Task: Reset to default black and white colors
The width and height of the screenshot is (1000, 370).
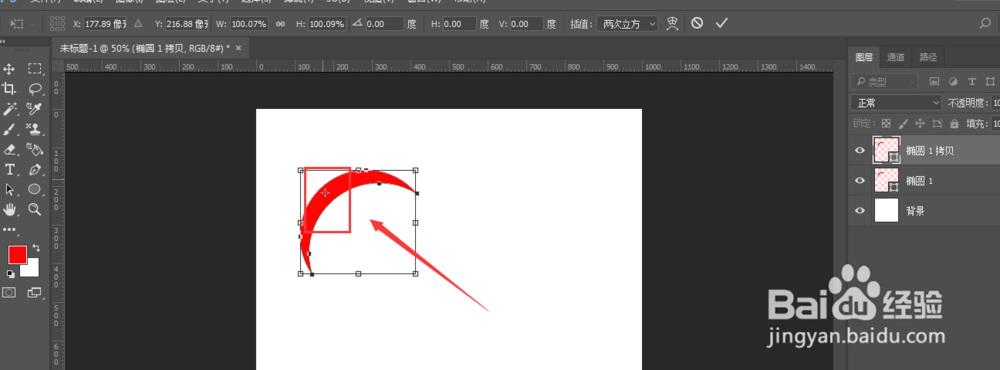Action: 11,274
